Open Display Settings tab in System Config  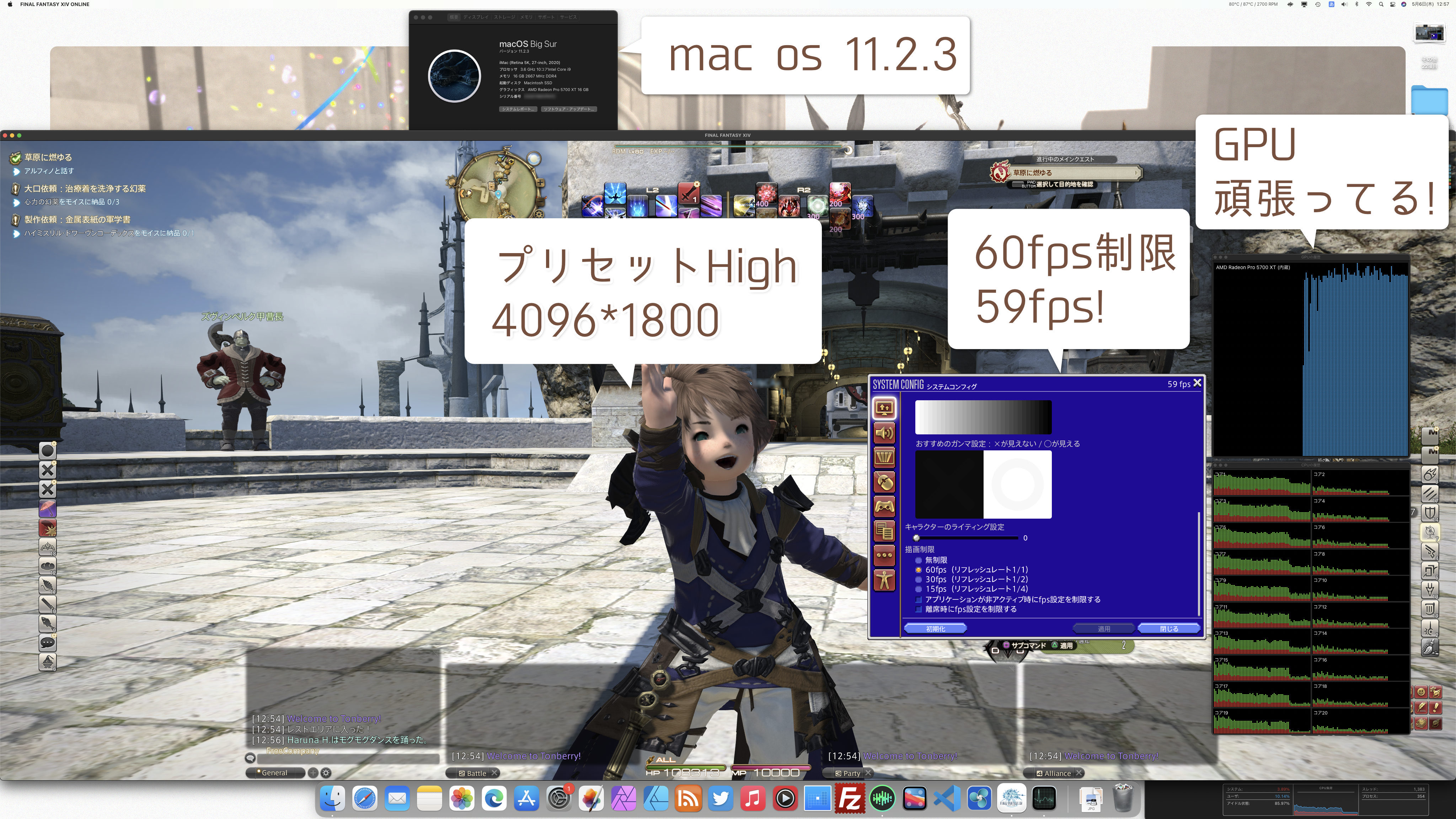point(884,408)
